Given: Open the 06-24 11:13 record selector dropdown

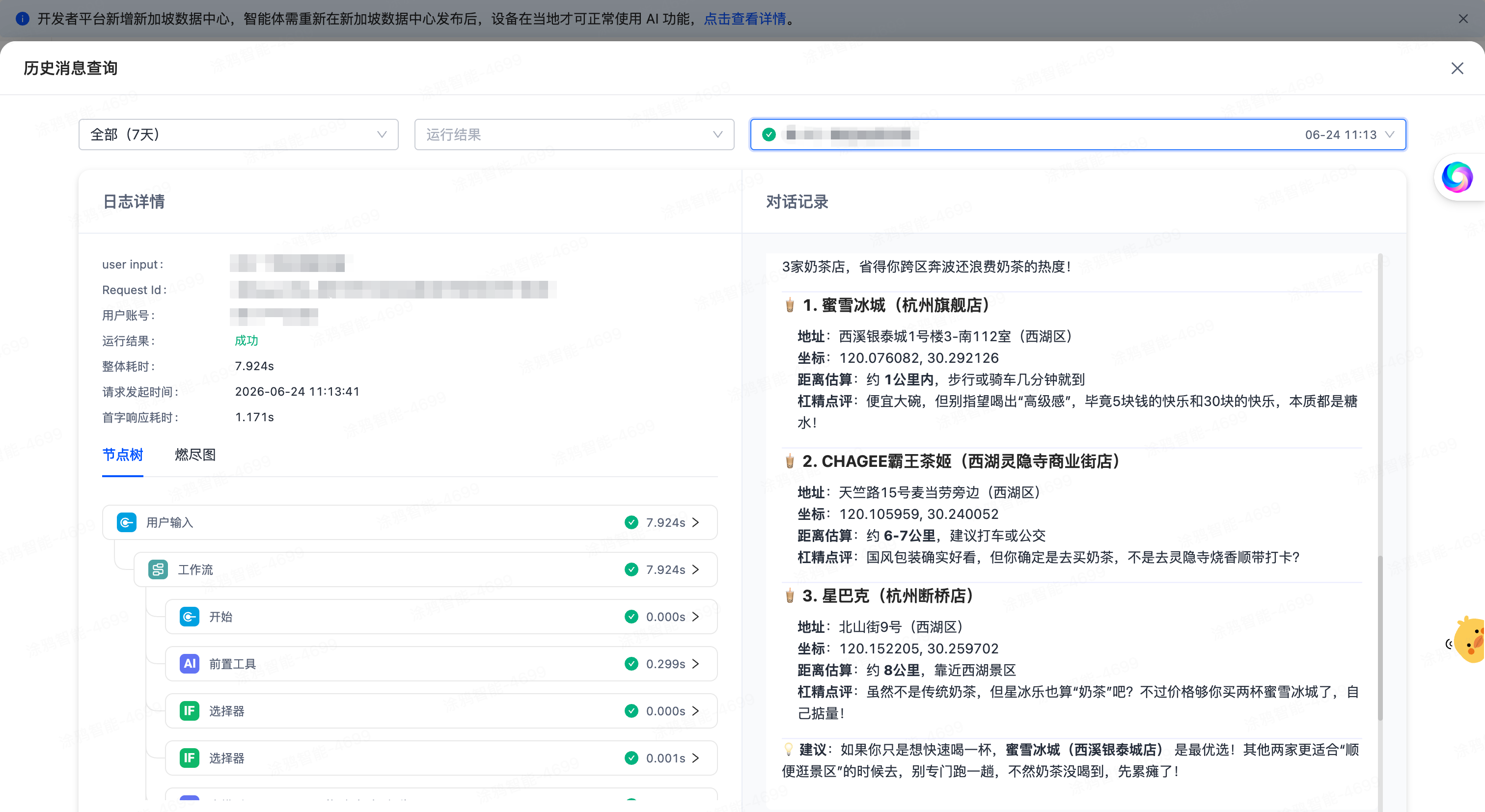Looking at the screenshot, I should coord(1078,135).
